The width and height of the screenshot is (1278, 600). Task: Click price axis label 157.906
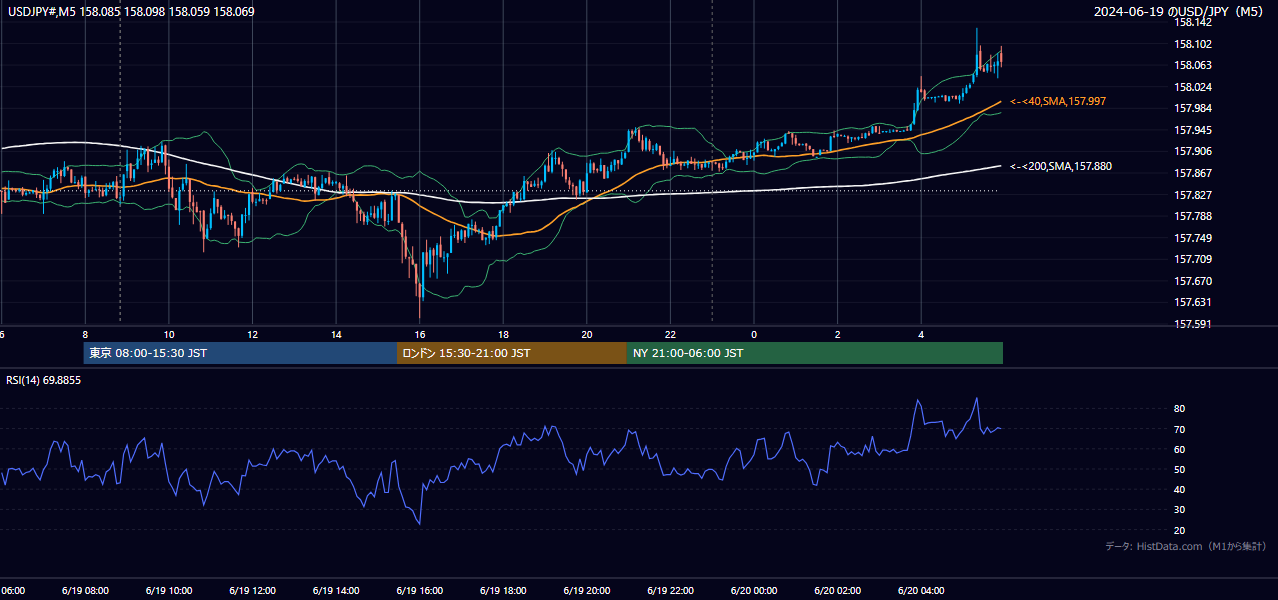1193,152
